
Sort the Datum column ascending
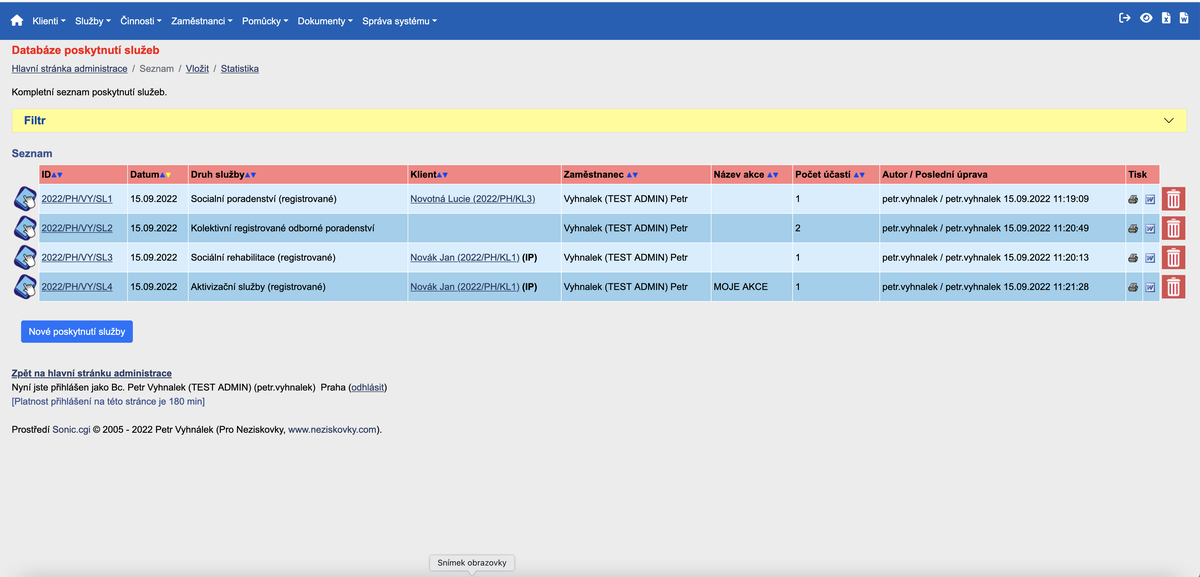point(162,174)
